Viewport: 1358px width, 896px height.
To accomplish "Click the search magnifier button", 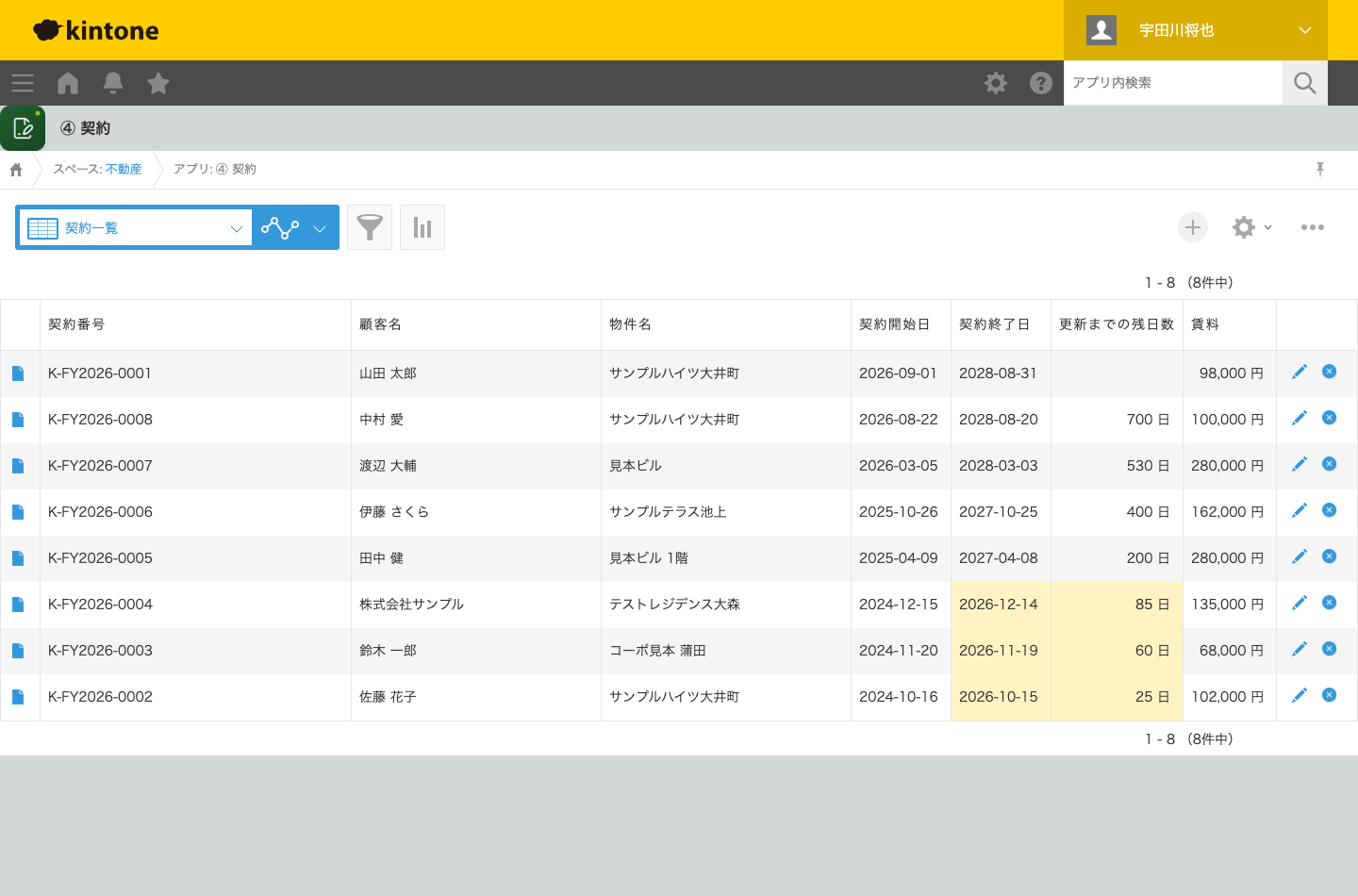I will [1305, 83].
